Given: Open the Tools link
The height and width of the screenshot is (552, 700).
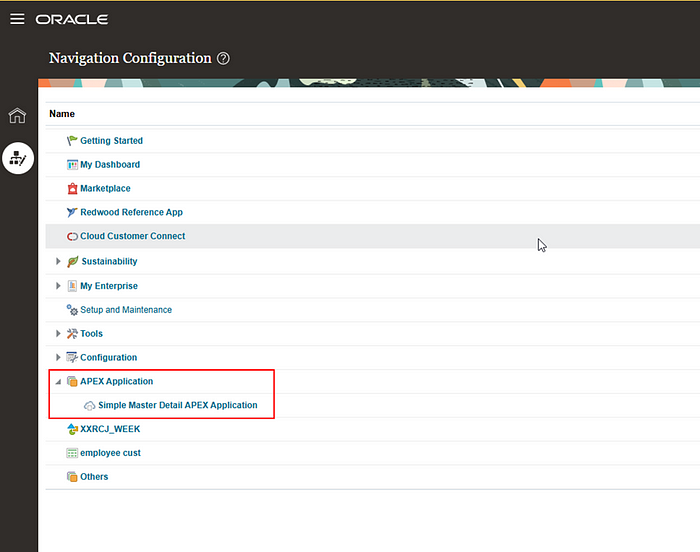Looking at the screenshot, I should (x=92, y=334).
